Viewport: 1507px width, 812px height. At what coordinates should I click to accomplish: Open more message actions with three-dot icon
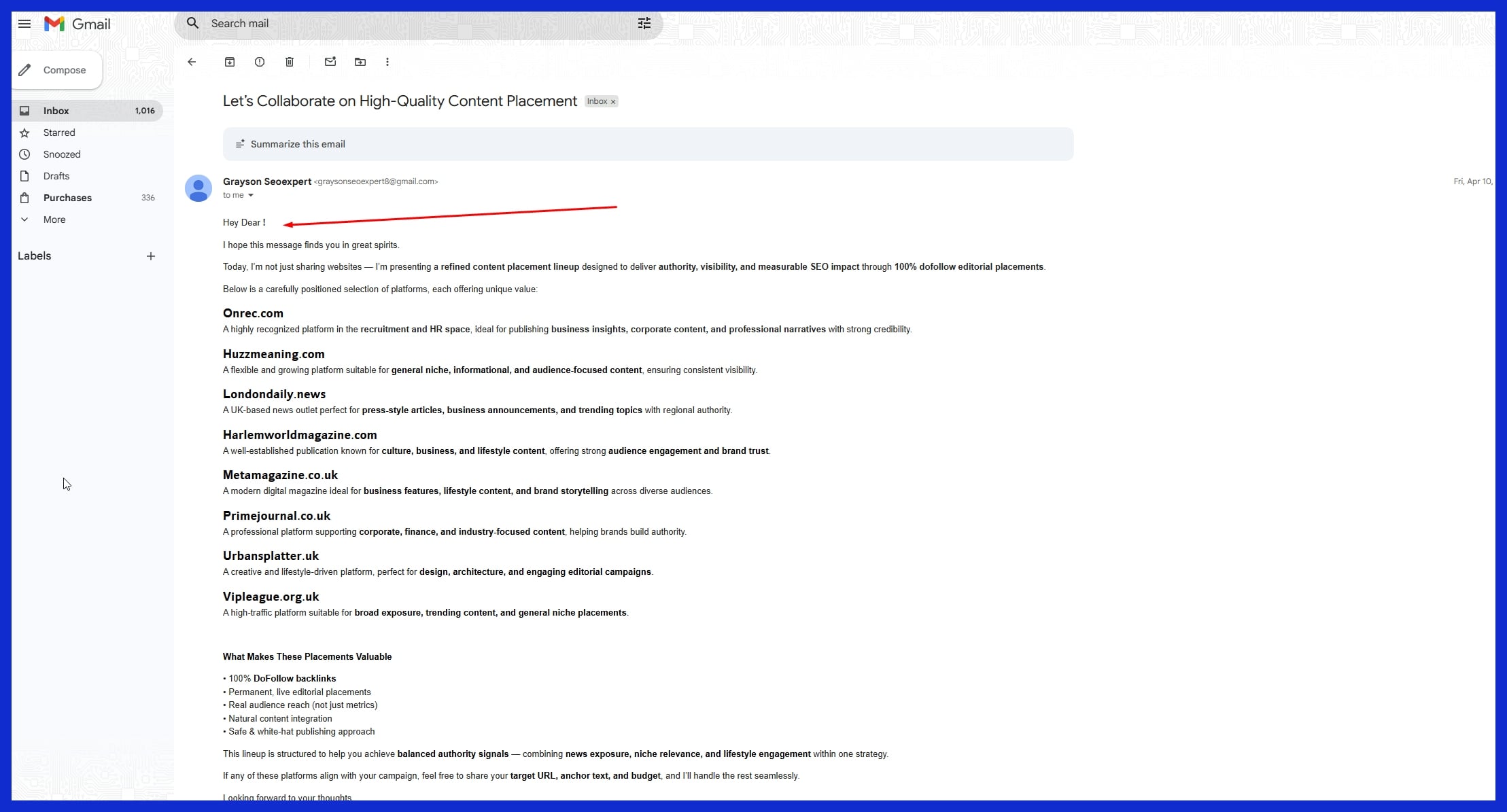point(387,62)
